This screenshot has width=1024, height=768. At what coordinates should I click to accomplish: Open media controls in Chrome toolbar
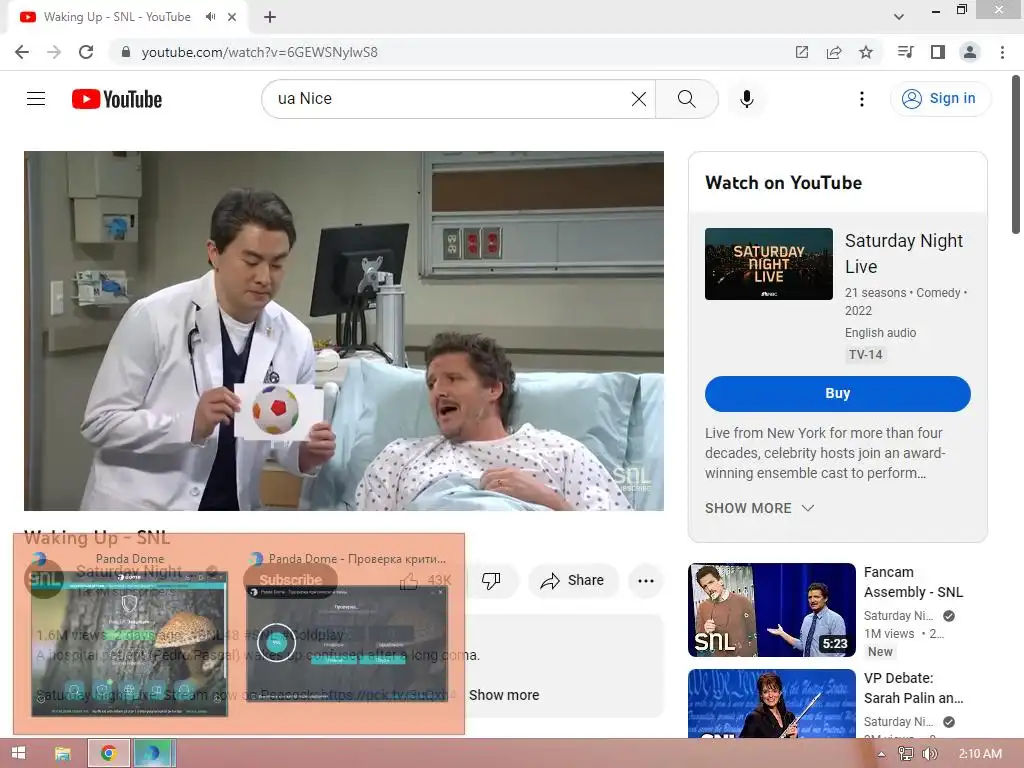[x=905, y=52]
